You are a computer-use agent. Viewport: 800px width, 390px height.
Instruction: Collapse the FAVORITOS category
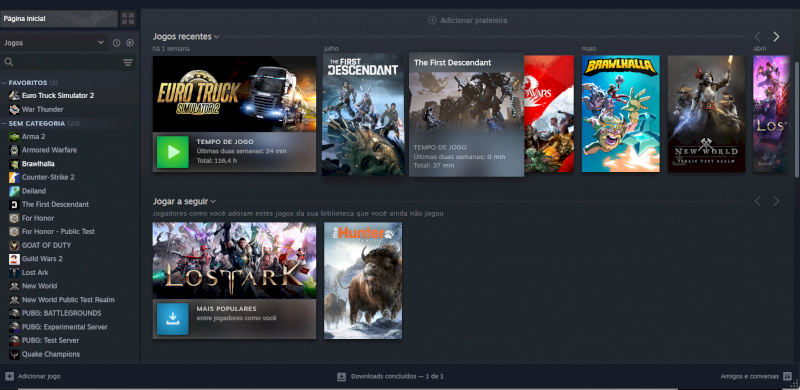4,83
